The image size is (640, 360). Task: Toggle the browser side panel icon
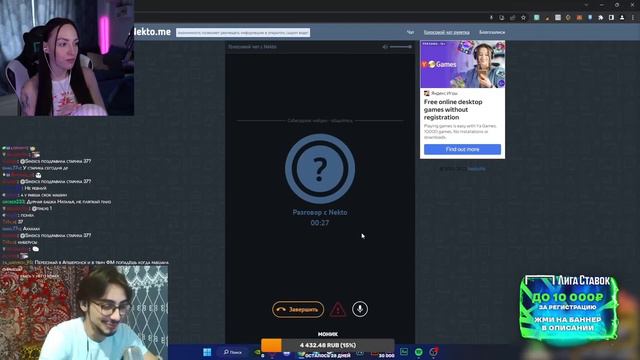[611, 18]
